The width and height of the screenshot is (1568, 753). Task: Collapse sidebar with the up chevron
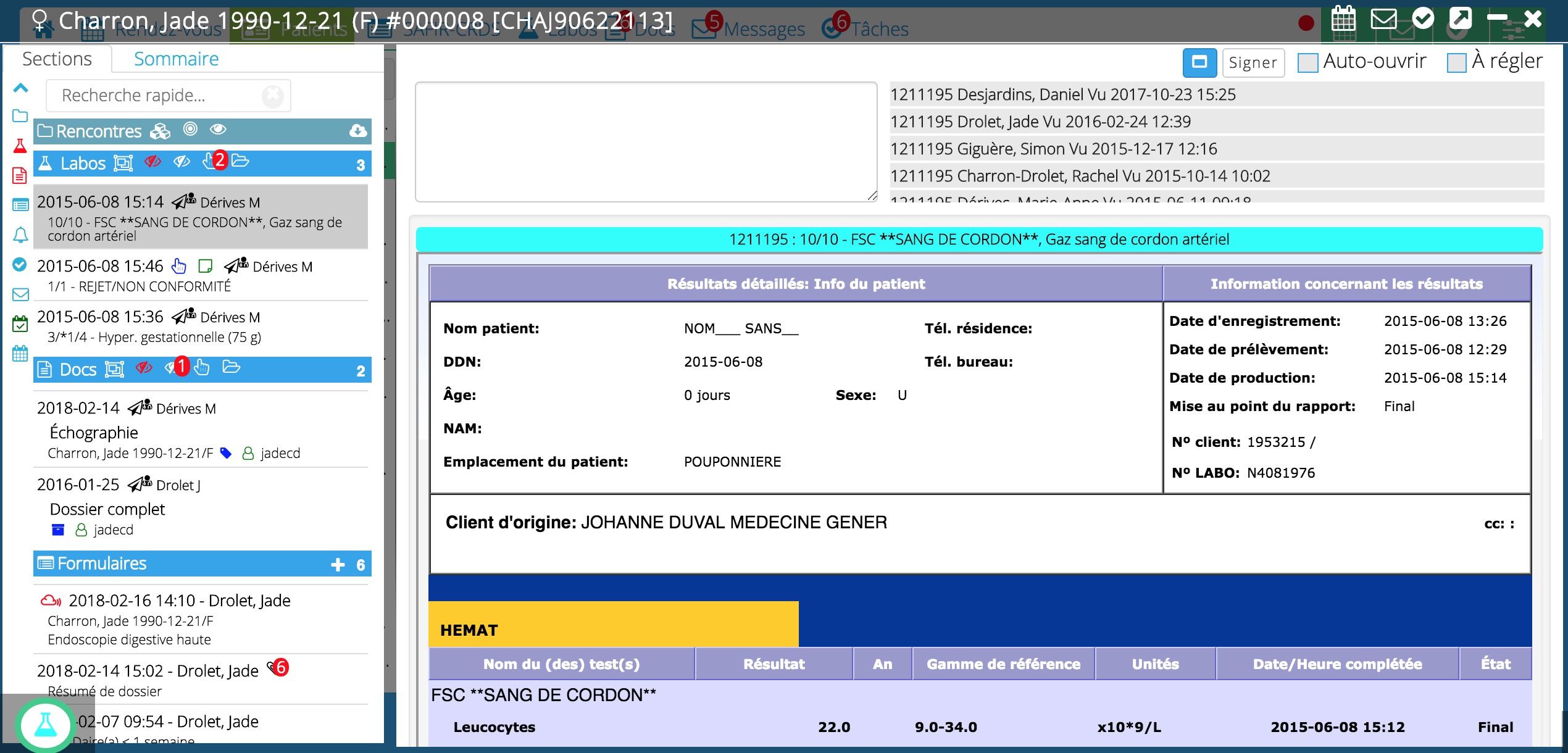(x=20, y=88)
